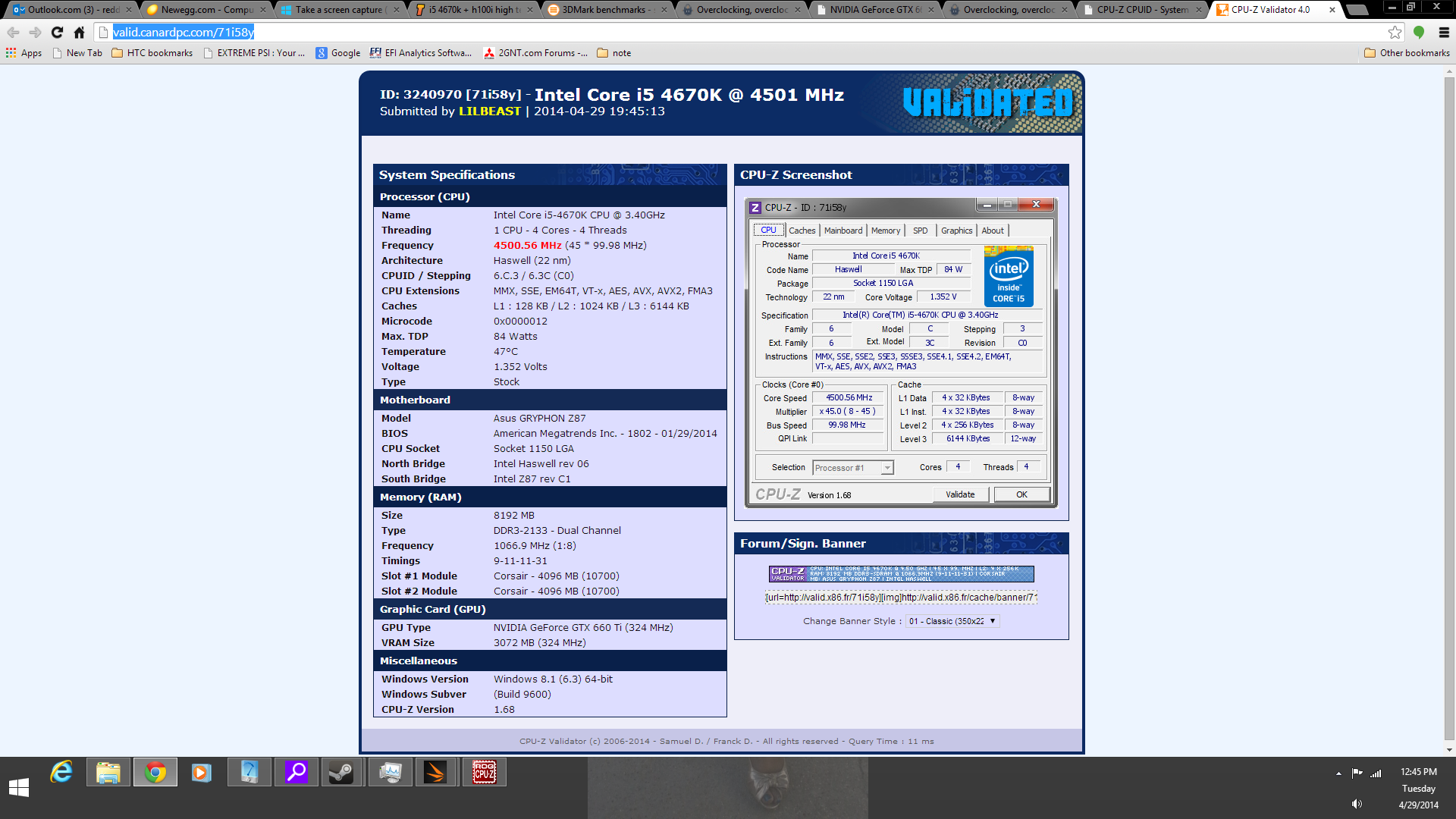Switch to Take a screen capture tab
This screenshot has height=819, width=1456.
click(338, 10)
